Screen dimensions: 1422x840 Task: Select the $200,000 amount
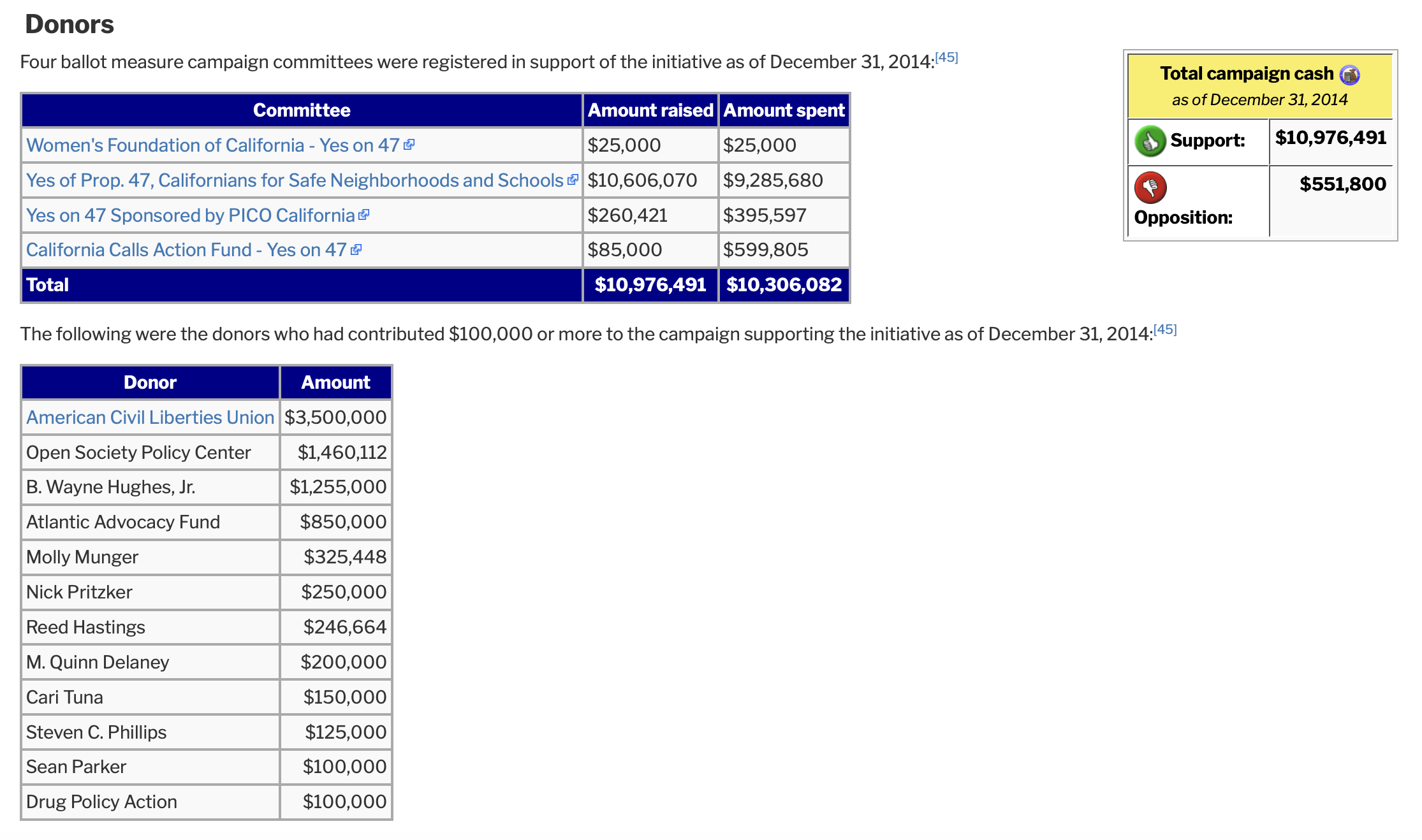tap(344, 662)
